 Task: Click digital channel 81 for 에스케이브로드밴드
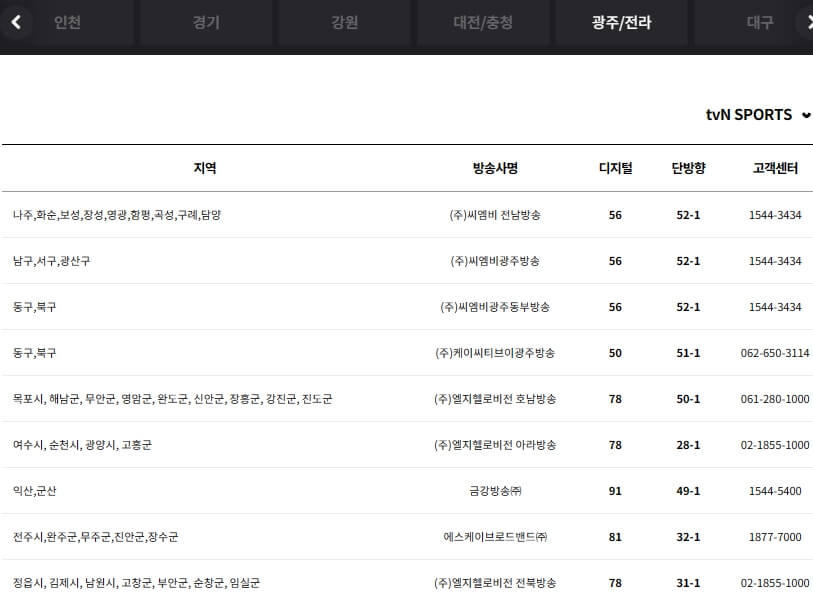coord(615,537)
